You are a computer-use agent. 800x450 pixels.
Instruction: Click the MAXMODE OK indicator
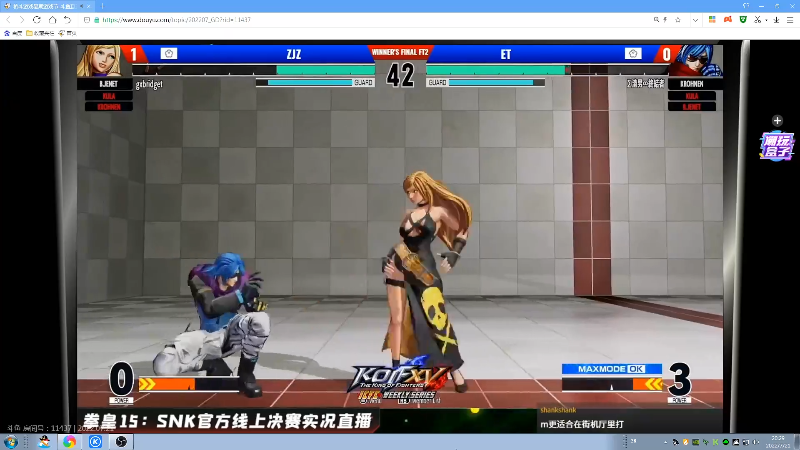click(612, 369)
